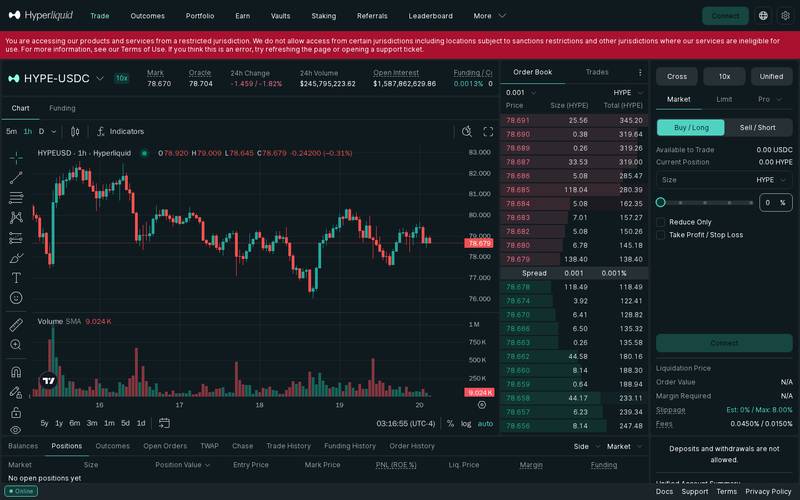The height and width of the screenshot is (500, 800).
Task: Toggle the magnet mode icon
Action: [16, 371]
